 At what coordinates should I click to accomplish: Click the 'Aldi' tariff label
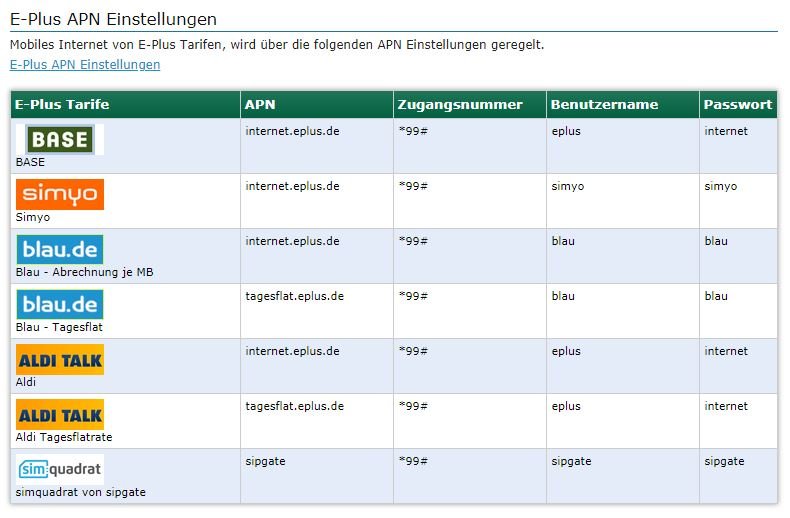click(x=26, y=382)
